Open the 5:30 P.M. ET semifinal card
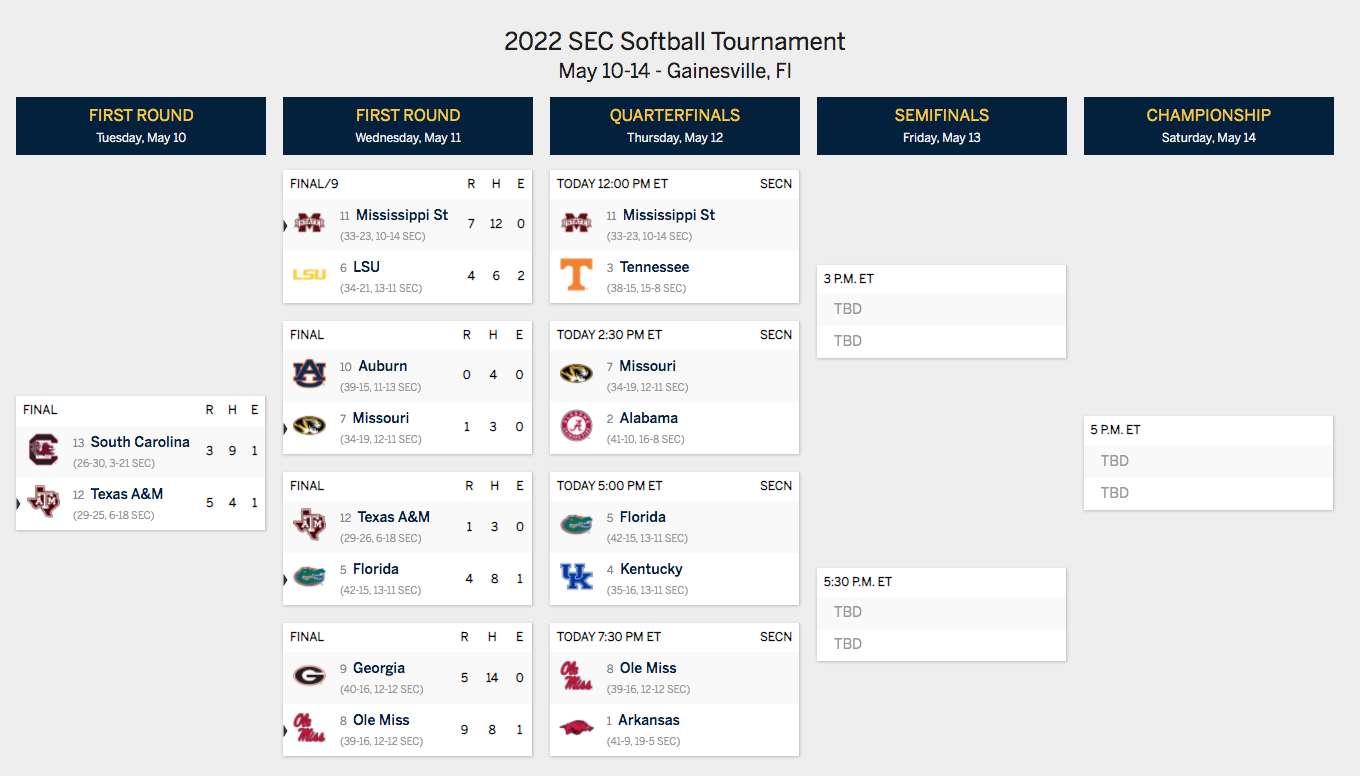This screenshot has width=1360, height=776. coord(942,614)
